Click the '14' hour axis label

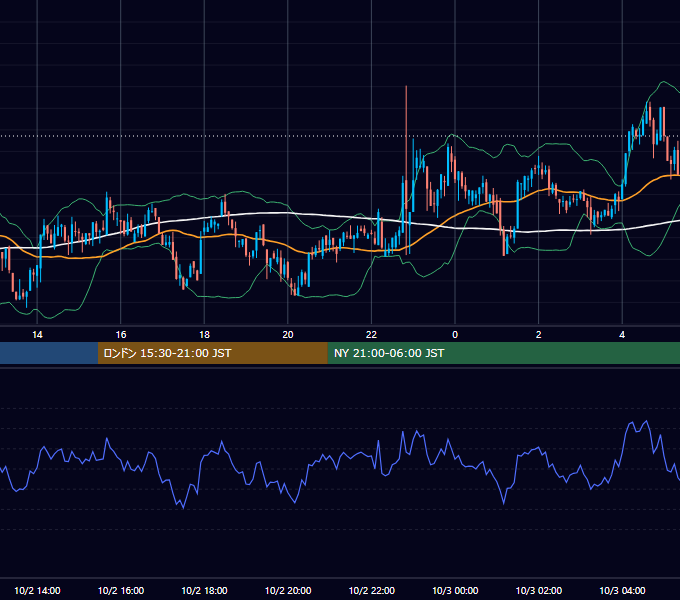pos(37,335)
